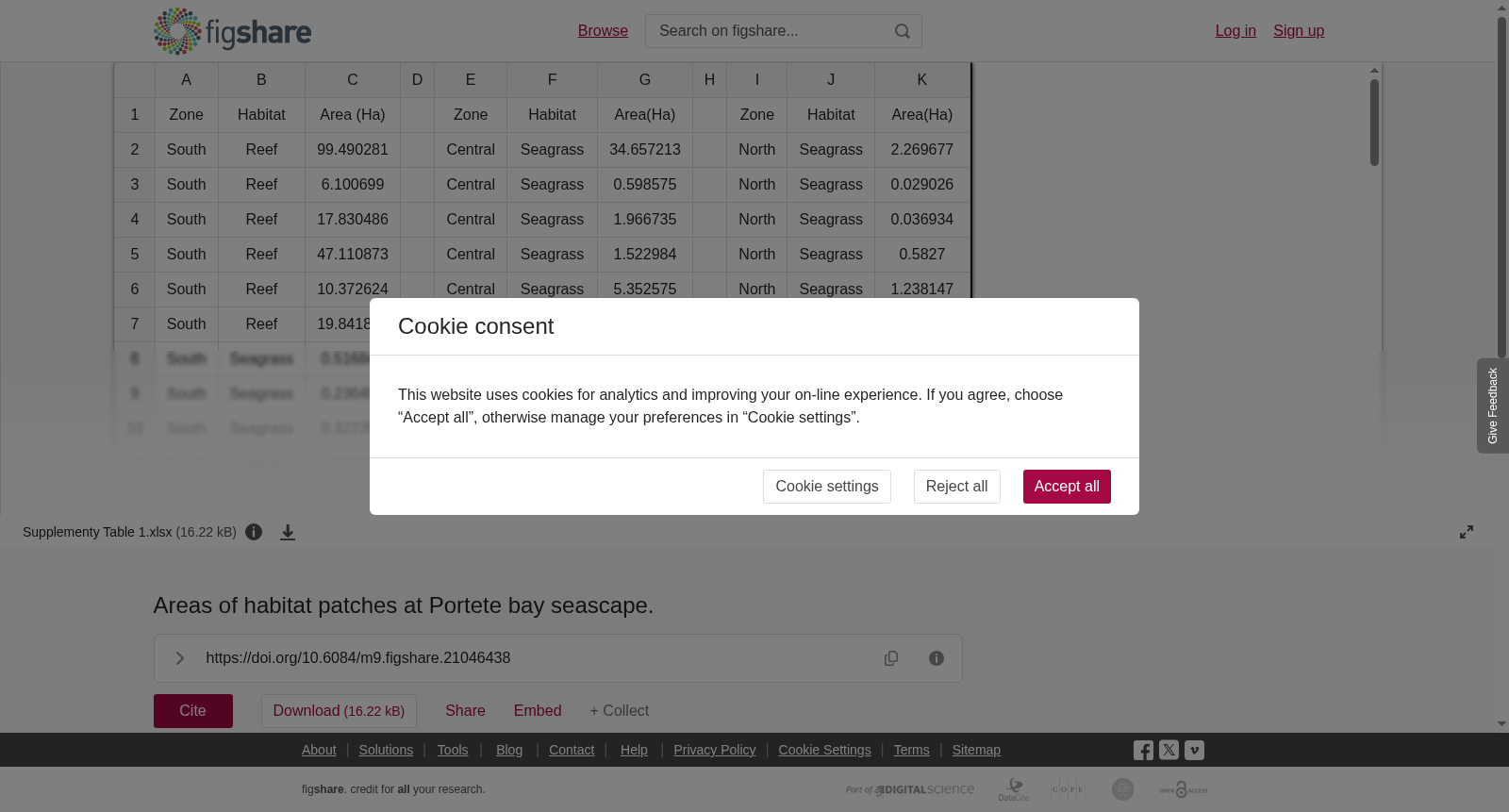Open Cookie Settings footer link
Viewport: 1509px width, 812px height.
(824, 750)
